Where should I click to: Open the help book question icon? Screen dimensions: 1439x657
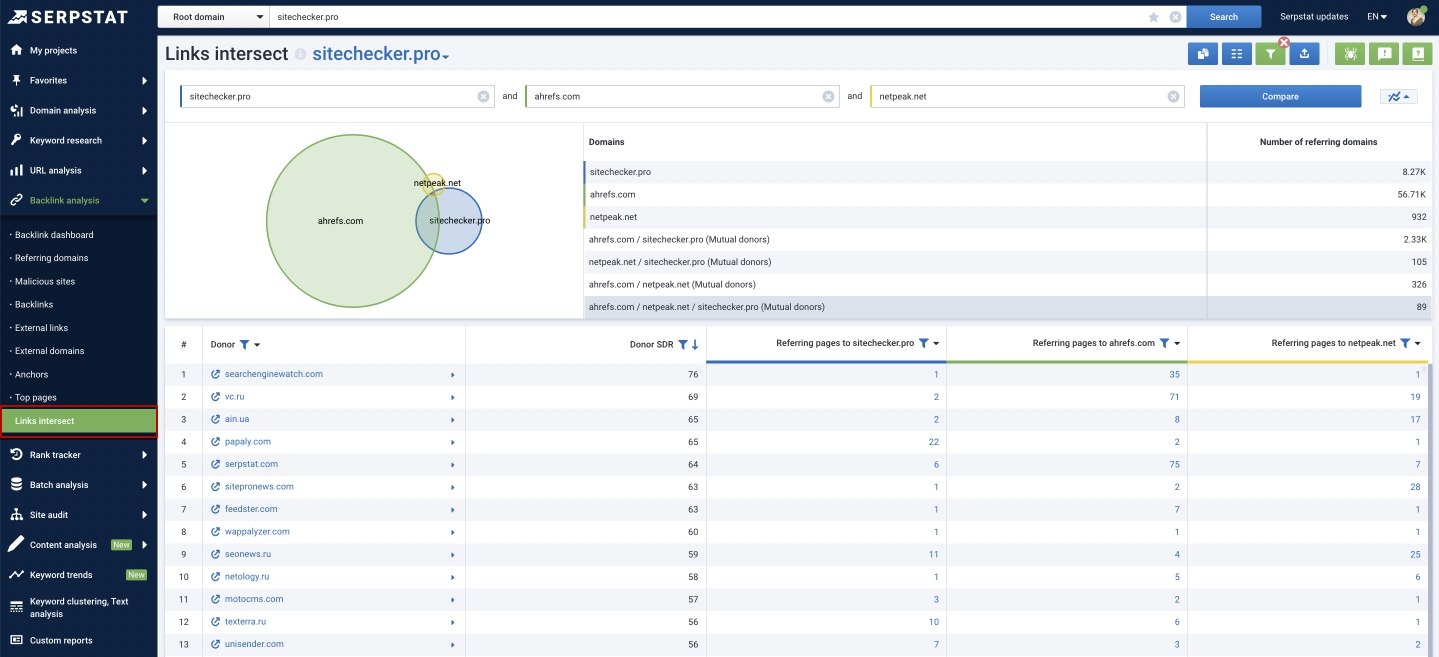point(1417,54)
